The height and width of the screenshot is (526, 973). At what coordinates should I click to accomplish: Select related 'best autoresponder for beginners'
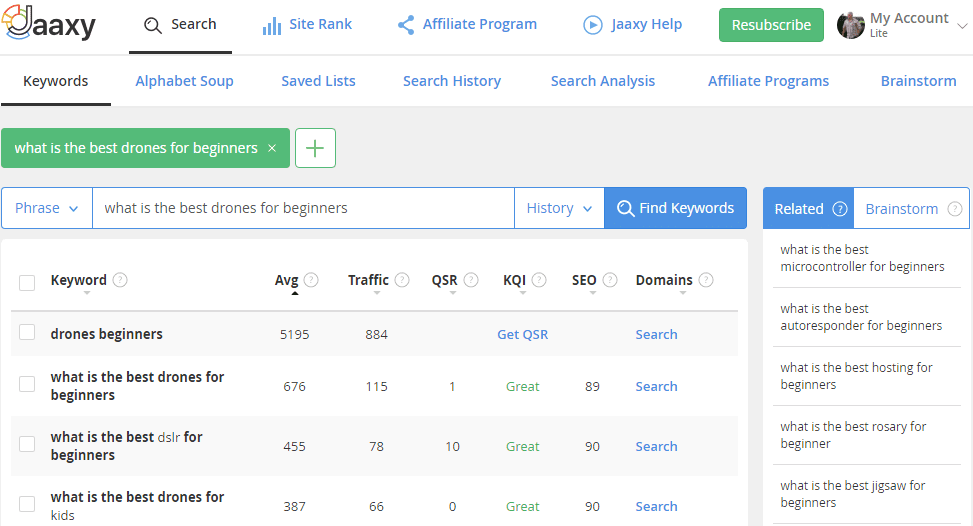(x=861, y=317)
